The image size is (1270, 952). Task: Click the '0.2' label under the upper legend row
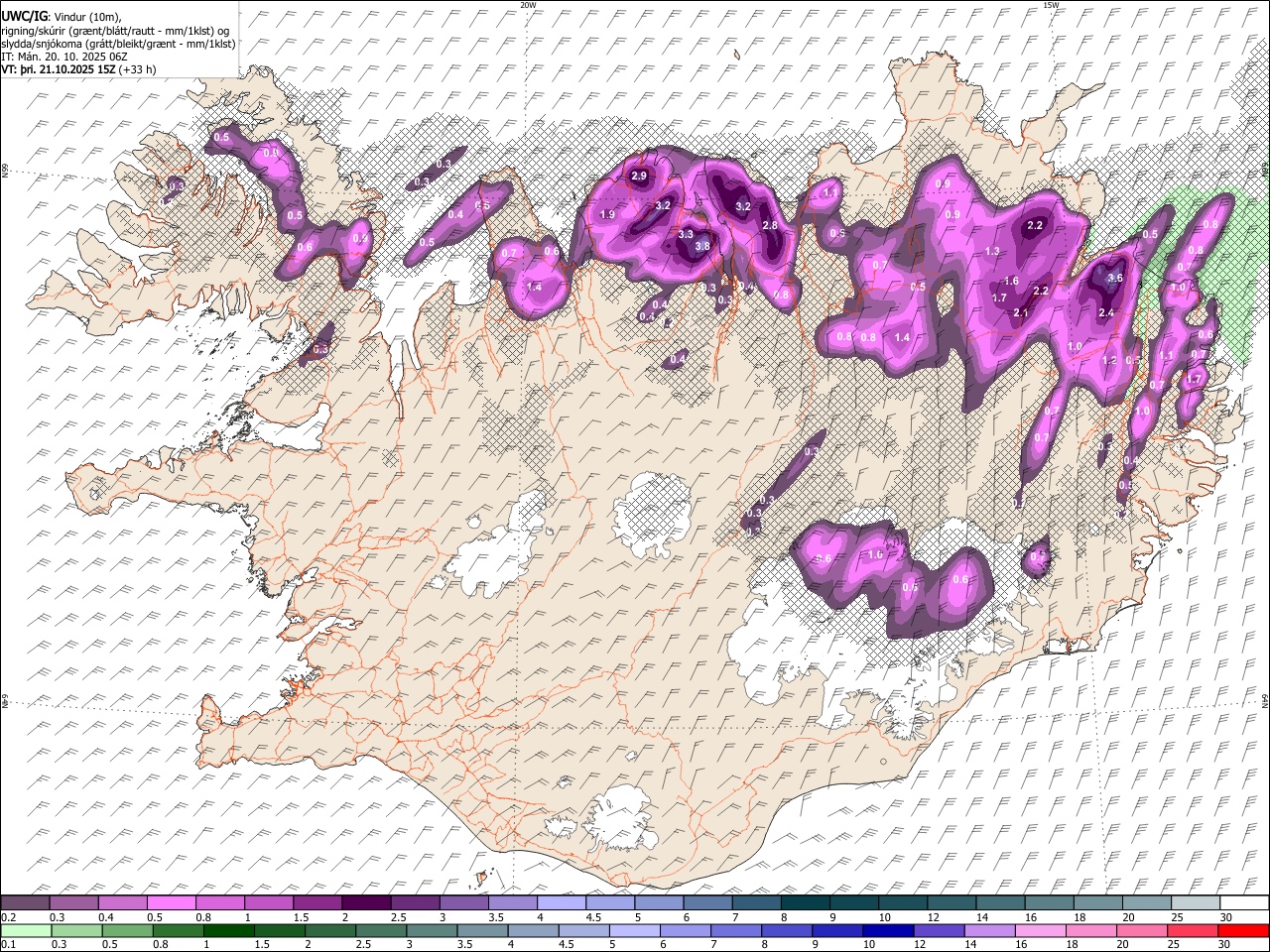click(x=8, y=917)
